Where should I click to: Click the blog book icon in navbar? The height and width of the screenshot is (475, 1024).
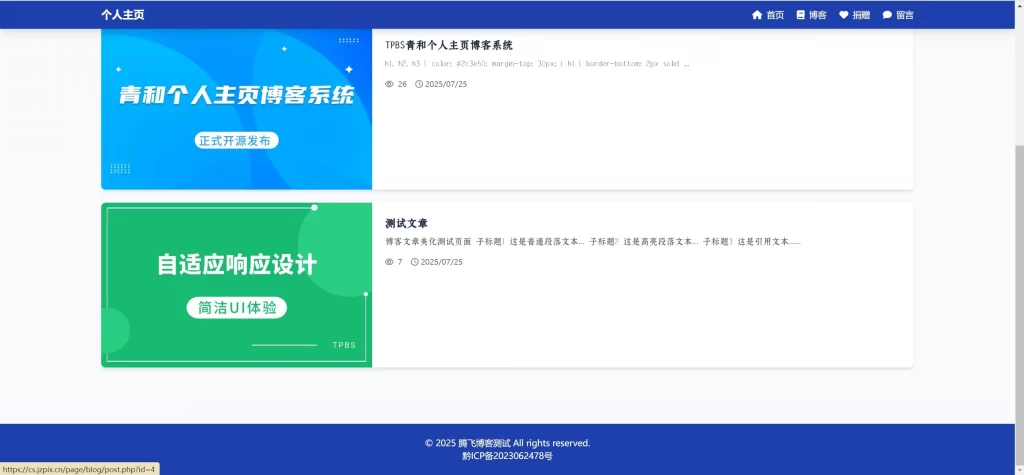click(x=801, y=15)
